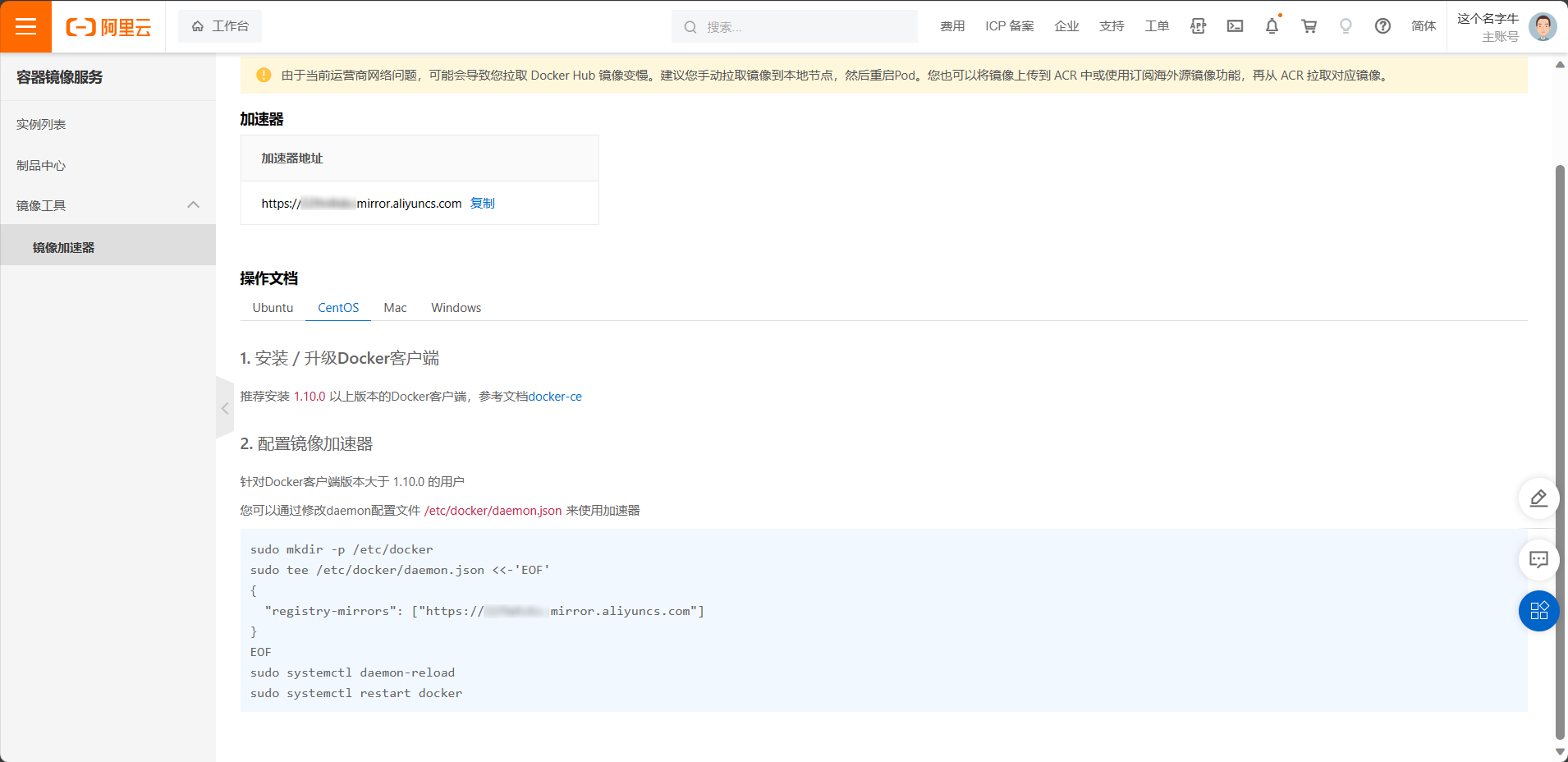Click the warning icon in the notice banner
This screenshot has height=762, width=1568.
(264, 75)
